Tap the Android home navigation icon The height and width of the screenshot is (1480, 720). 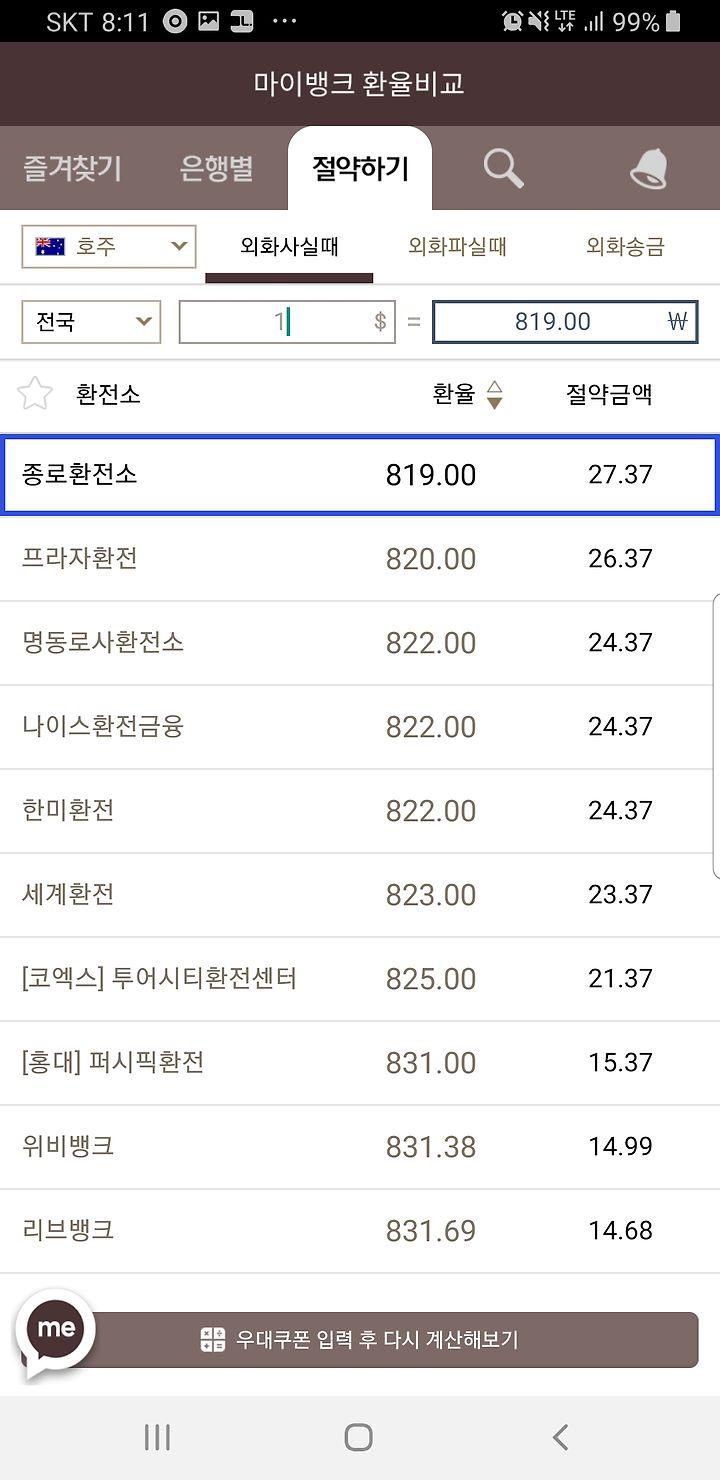(x=359, y=1438)
